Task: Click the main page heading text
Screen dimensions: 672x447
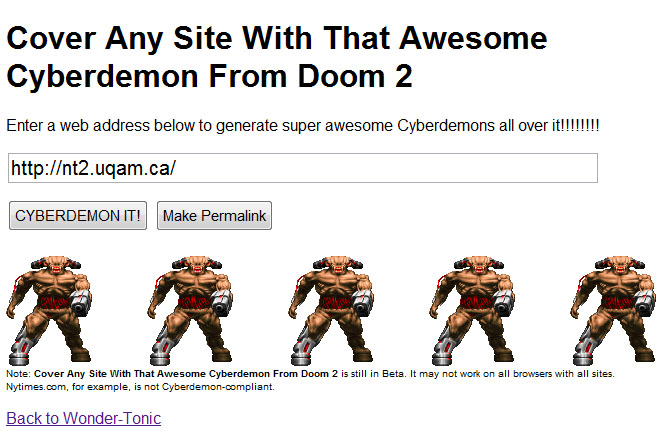Action: pos(277,57)
